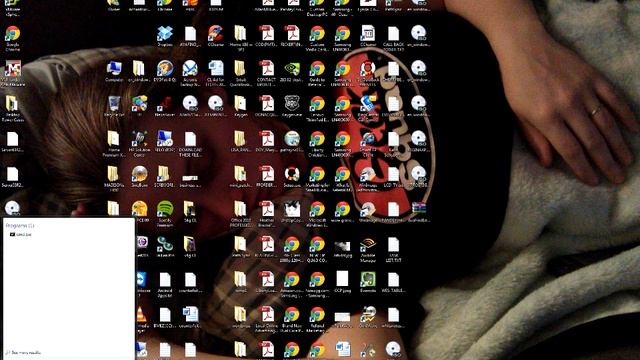Open the OCP jpeg image file
640x360 pixels.
click(342, 282)
